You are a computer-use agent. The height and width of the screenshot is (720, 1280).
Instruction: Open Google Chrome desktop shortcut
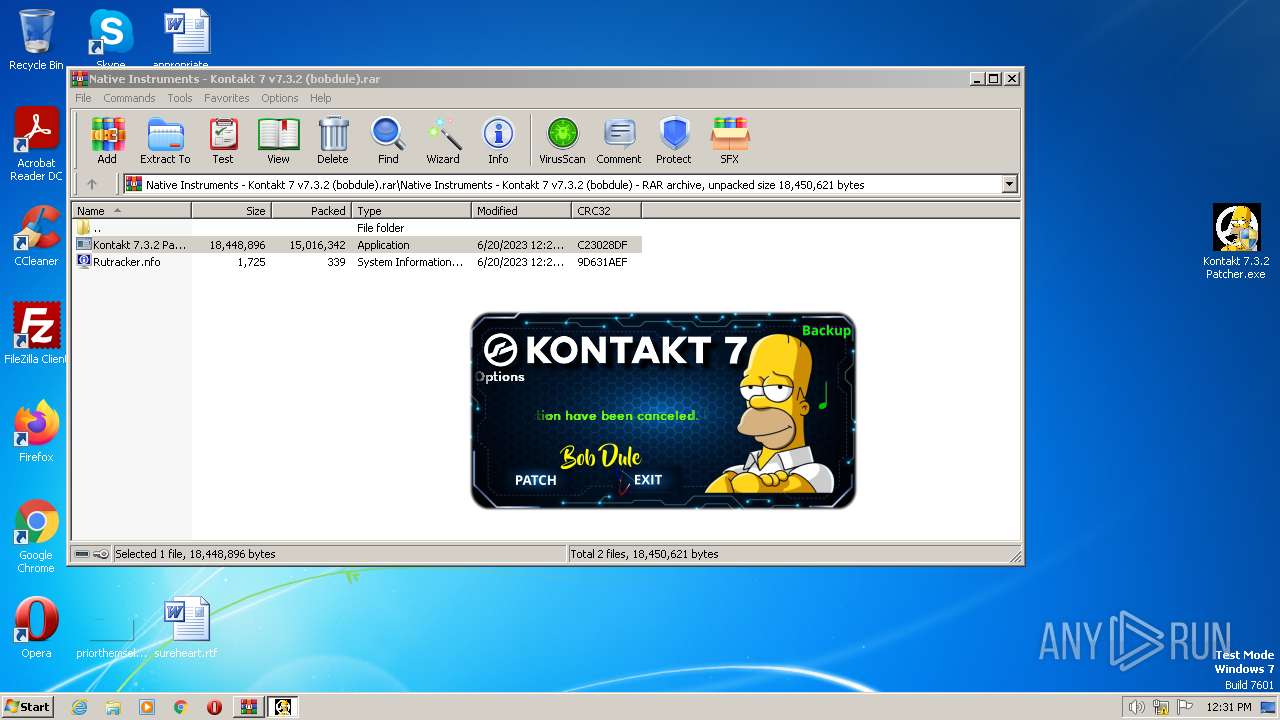36,537
